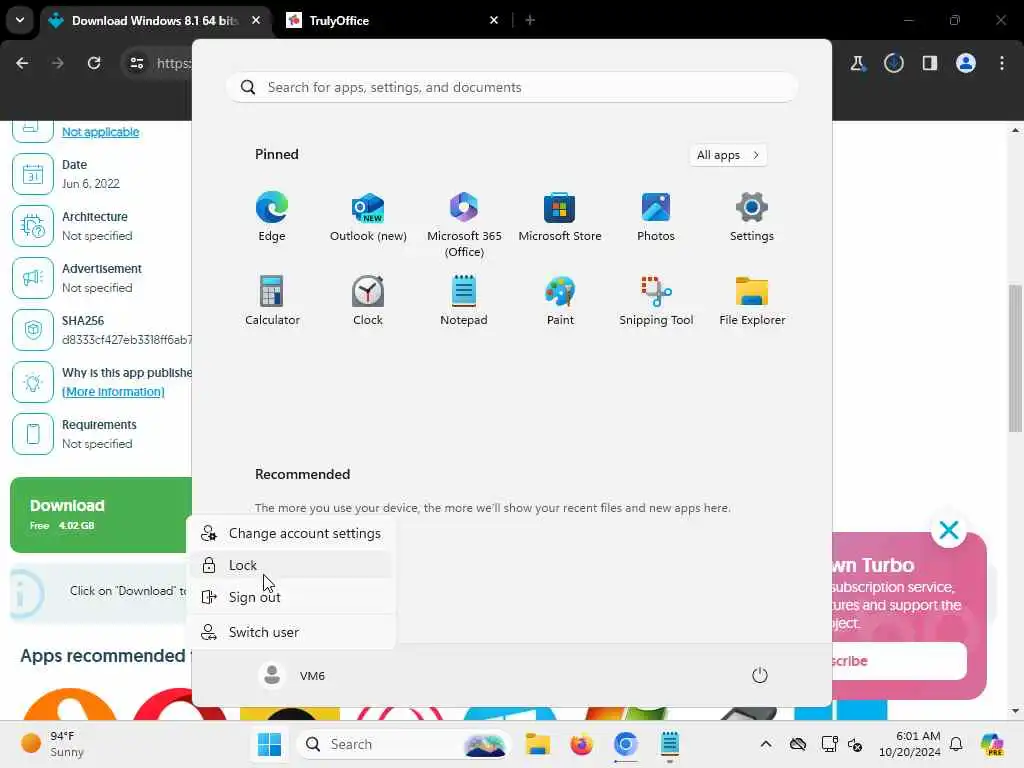Screen dimensions: 1024x768
Task: Launch Outlook (new) from pinned apps
Action: (368, 217)
